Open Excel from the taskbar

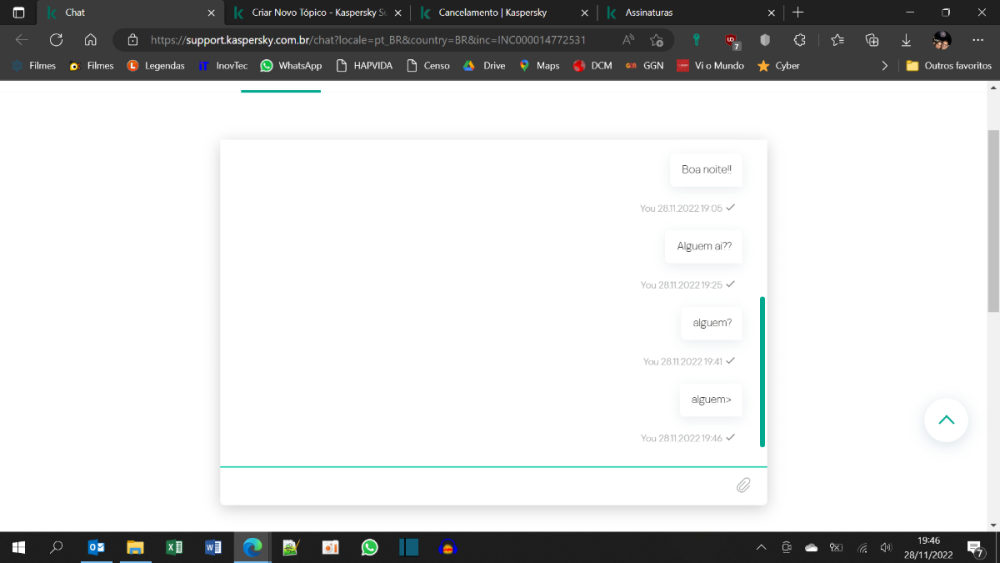tap(174, 548)
